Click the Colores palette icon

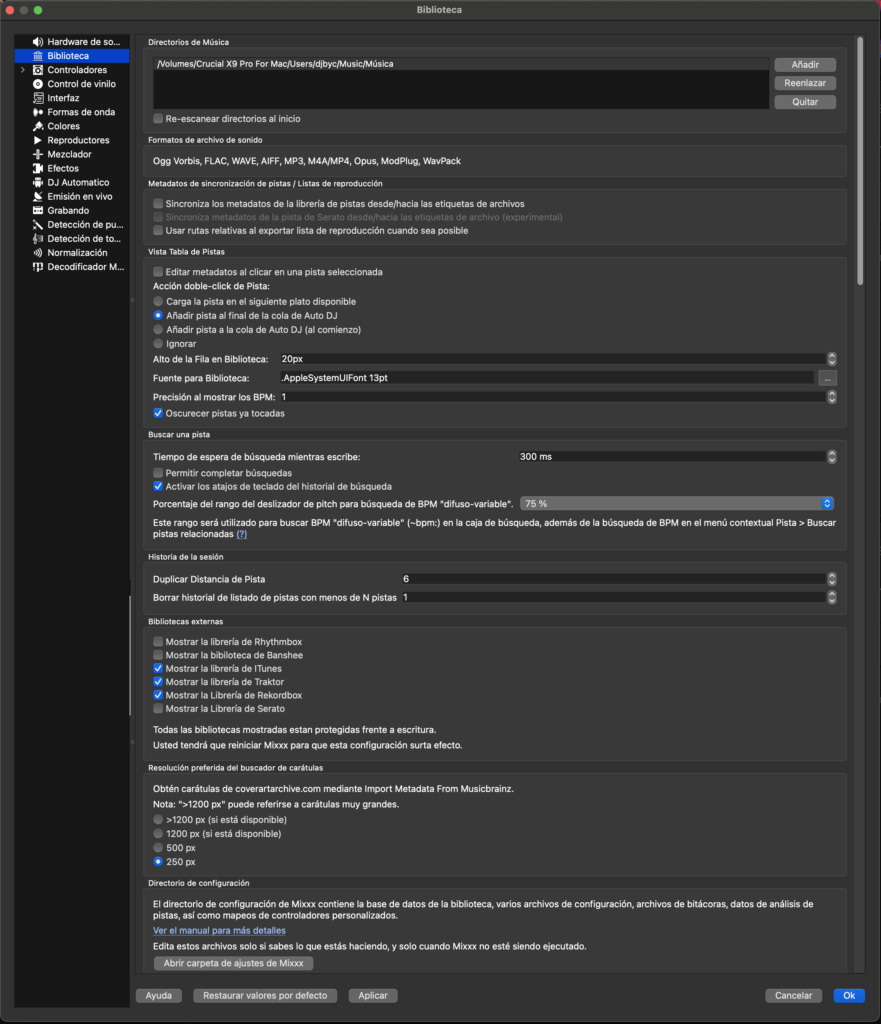pos(38,126)
